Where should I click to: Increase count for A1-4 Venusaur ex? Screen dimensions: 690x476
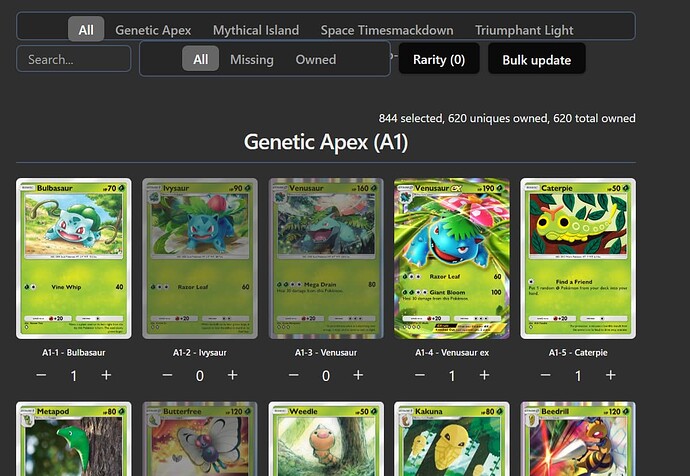coord(484,375)
